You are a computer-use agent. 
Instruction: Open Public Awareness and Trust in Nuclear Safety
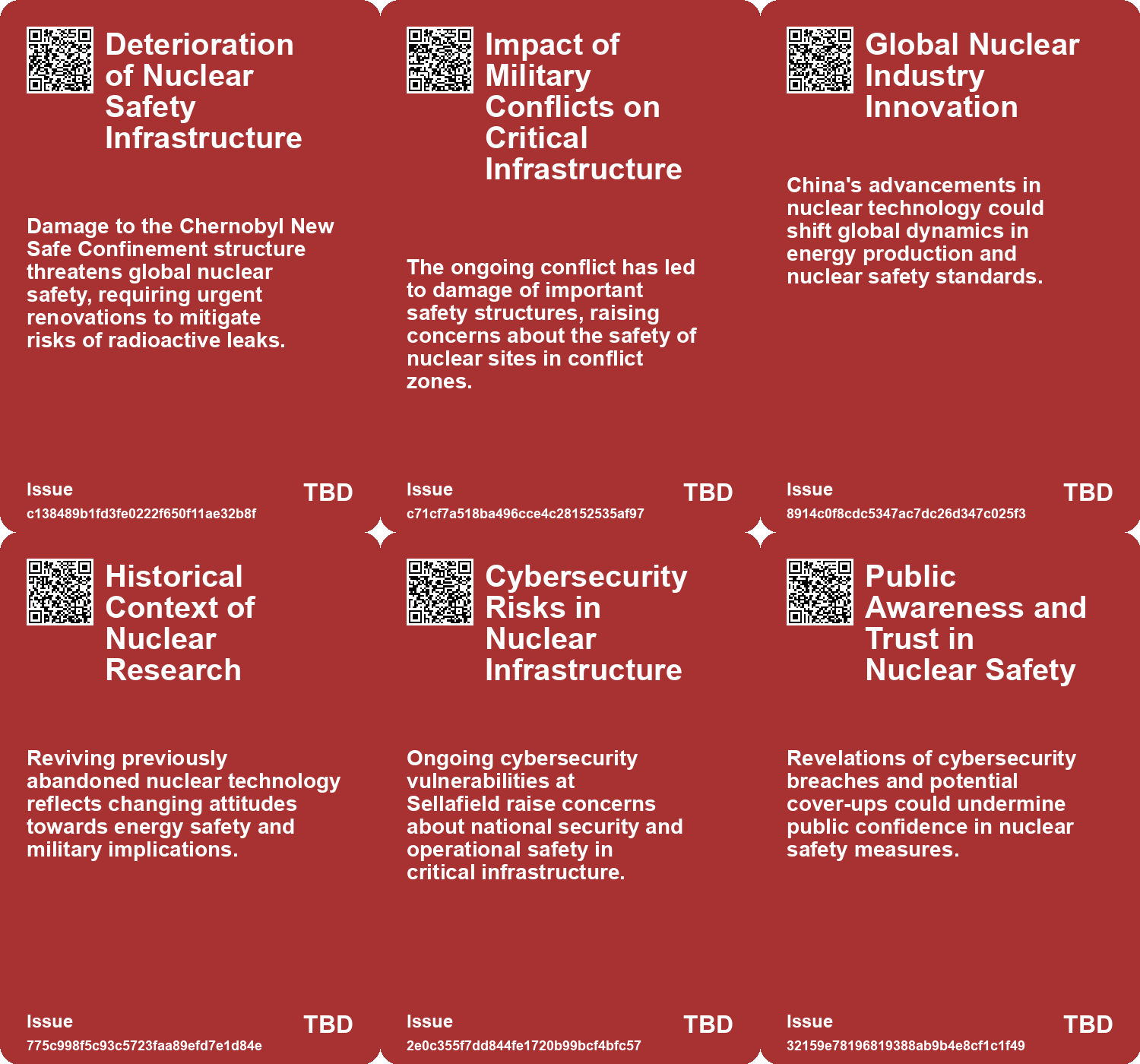pyautogui.click(x=975, y=623)
